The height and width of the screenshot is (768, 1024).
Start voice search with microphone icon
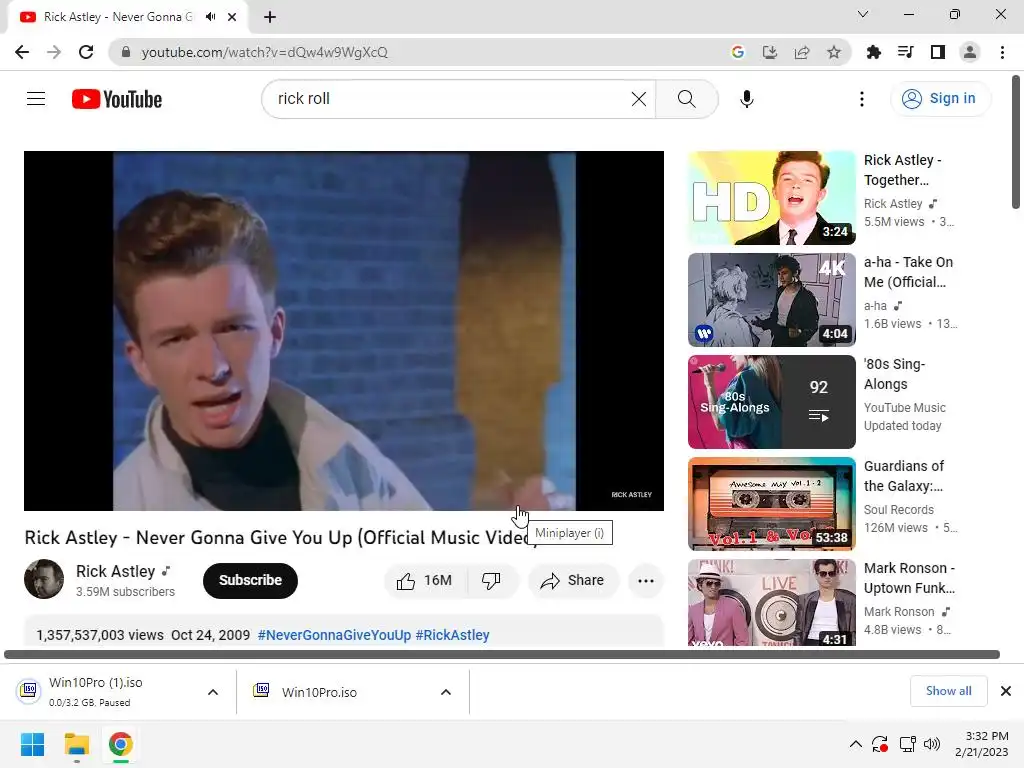point(746,99)
